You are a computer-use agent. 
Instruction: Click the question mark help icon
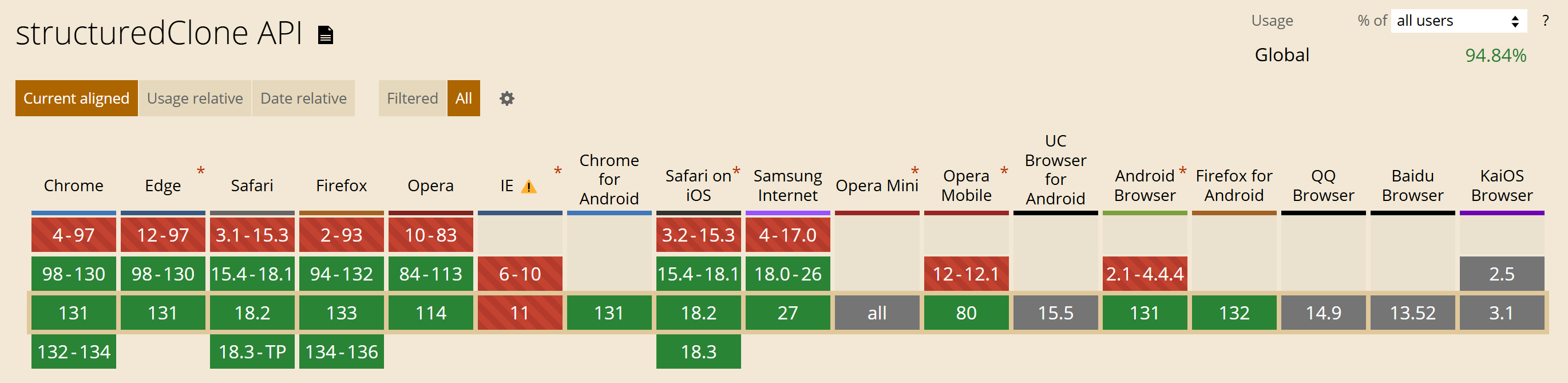[x=1545, y=21]
